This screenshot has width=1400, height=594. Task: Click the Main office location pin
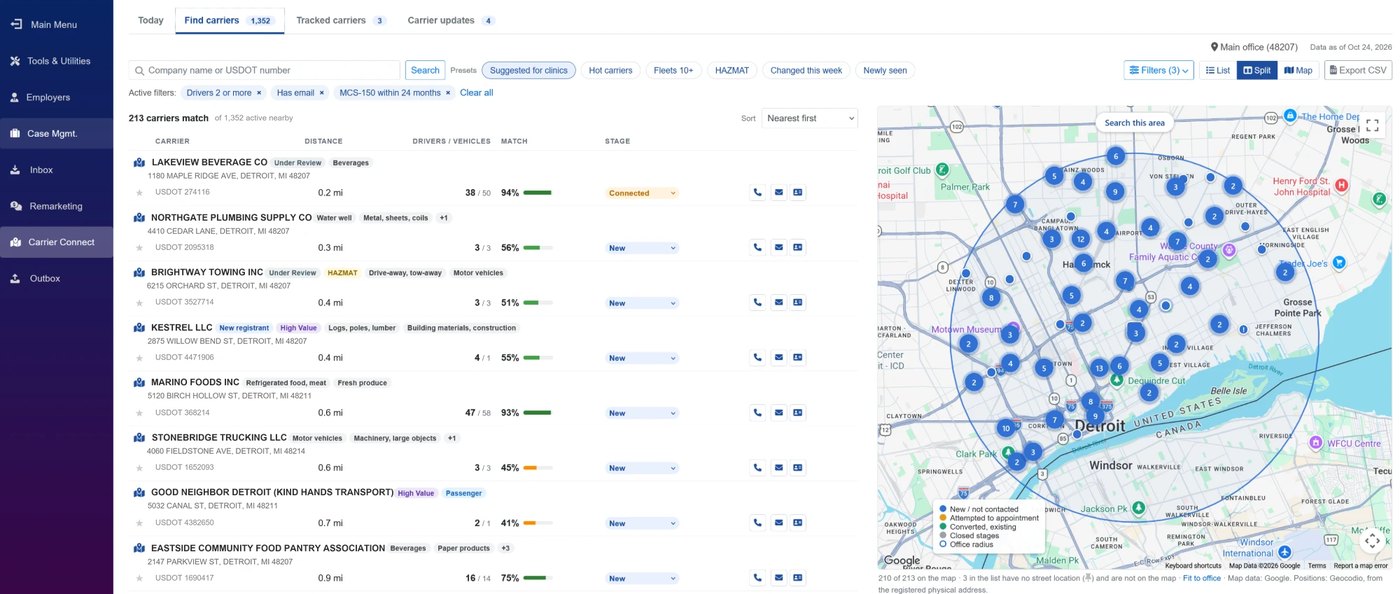click(1214, 47)
